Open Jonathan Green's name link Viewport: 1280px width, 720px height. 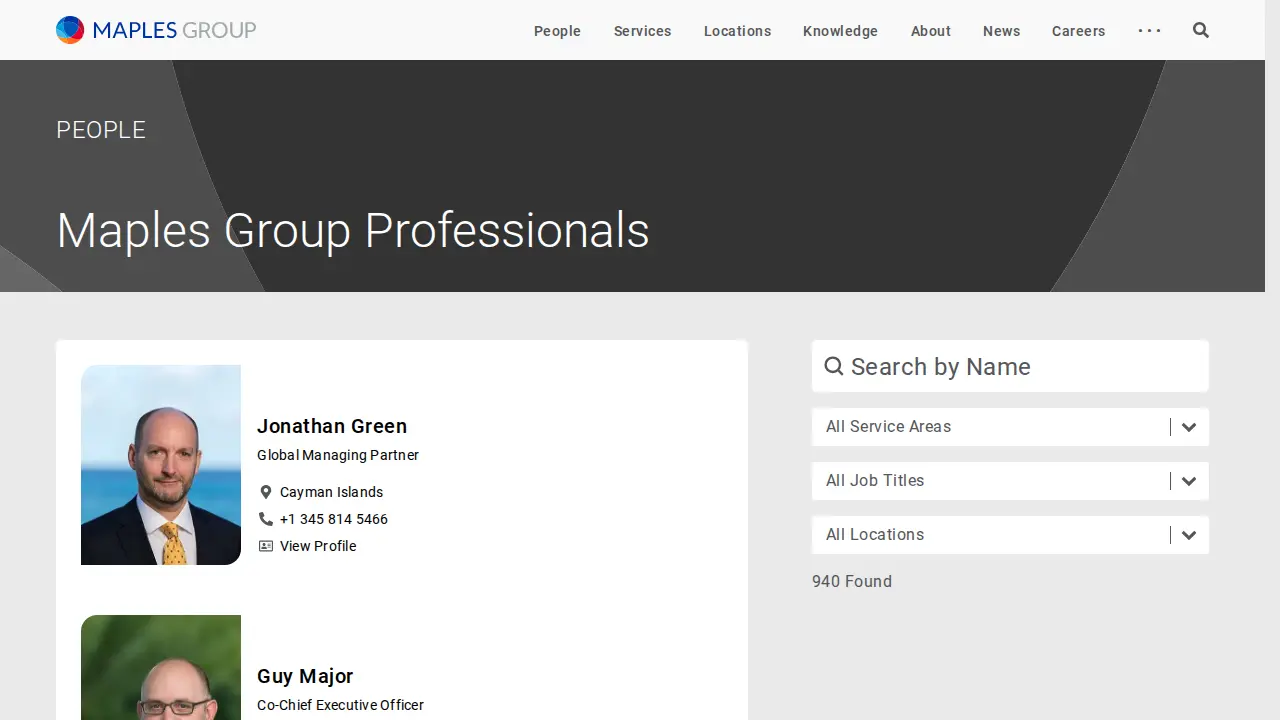332,426
